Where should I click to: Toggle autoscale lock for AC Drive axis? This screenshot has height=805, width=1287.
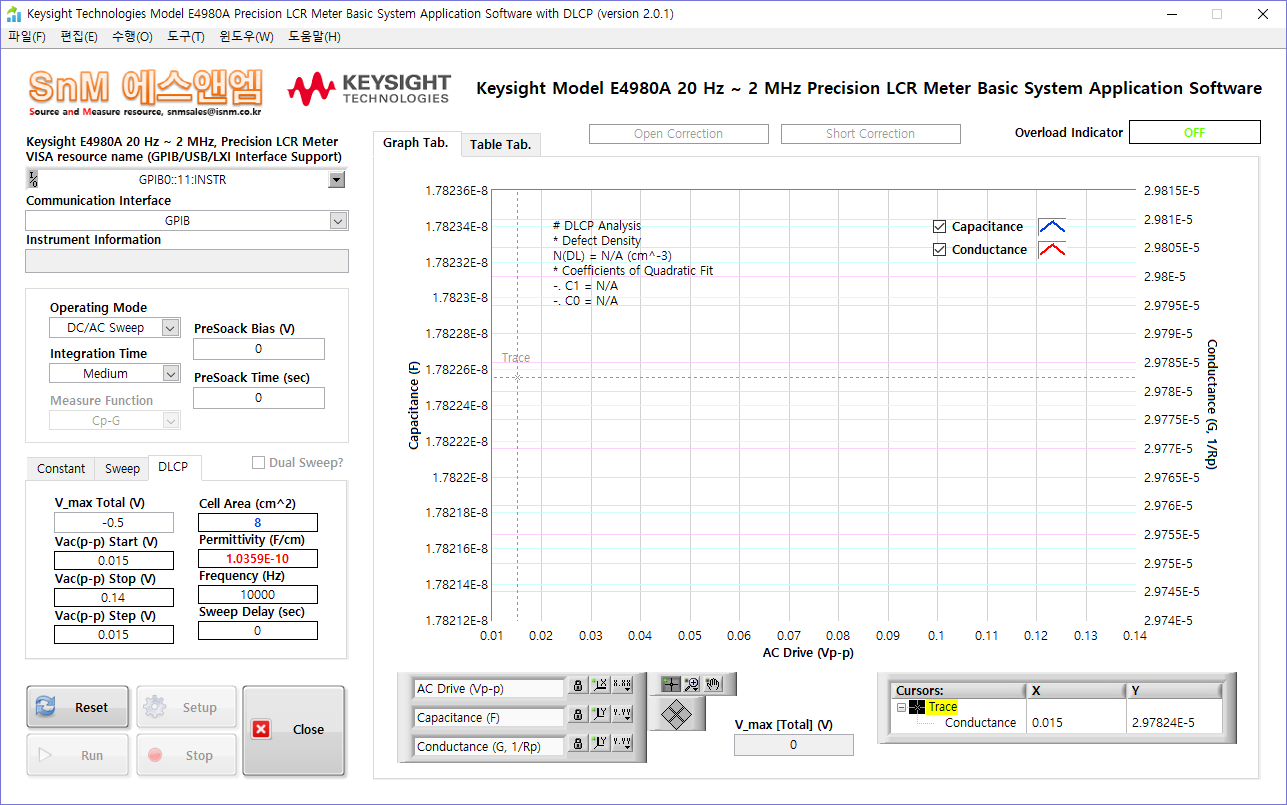click(578, 686)
